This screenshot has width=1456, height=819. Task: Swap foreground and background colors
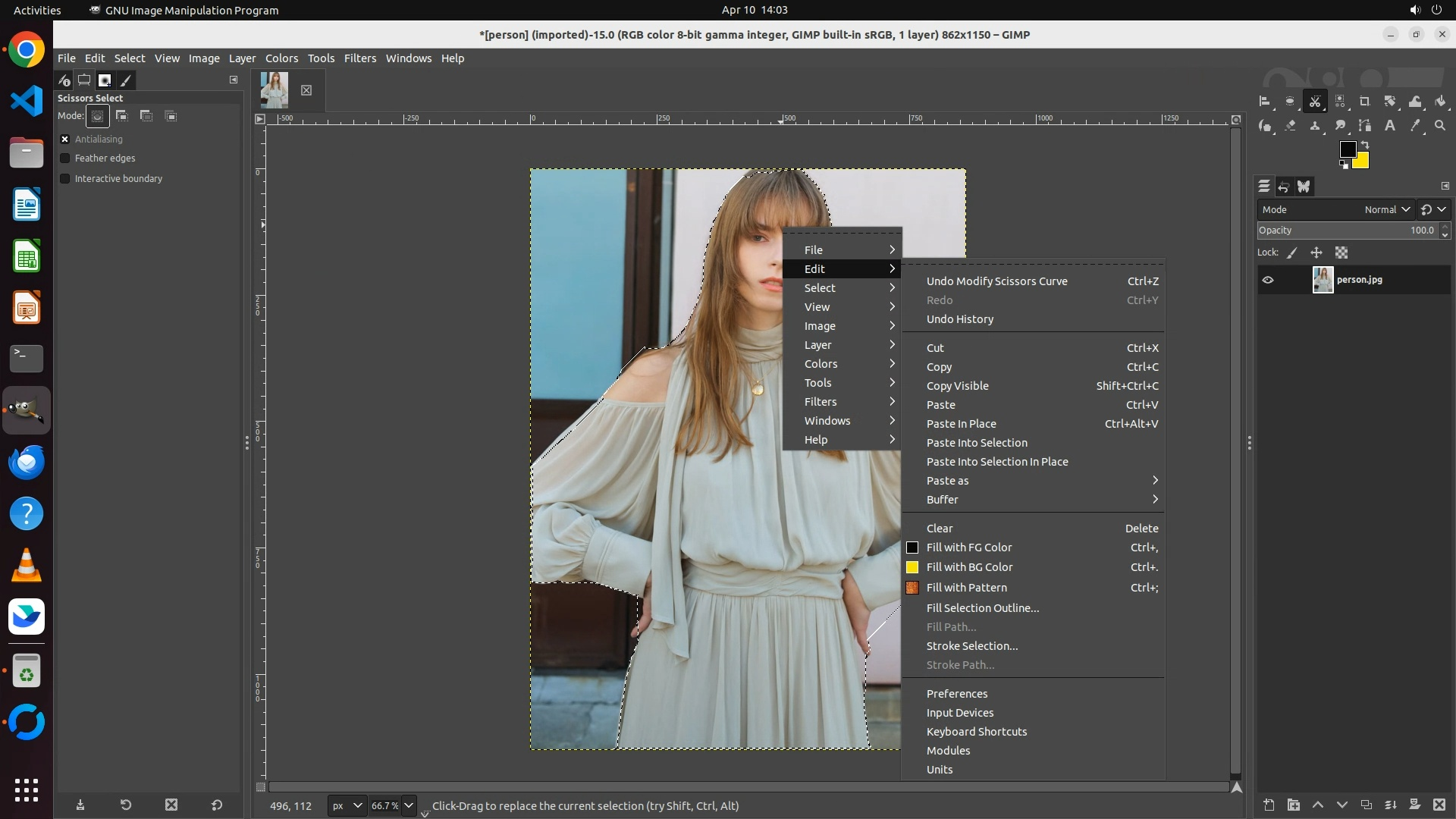[1365, 144]
